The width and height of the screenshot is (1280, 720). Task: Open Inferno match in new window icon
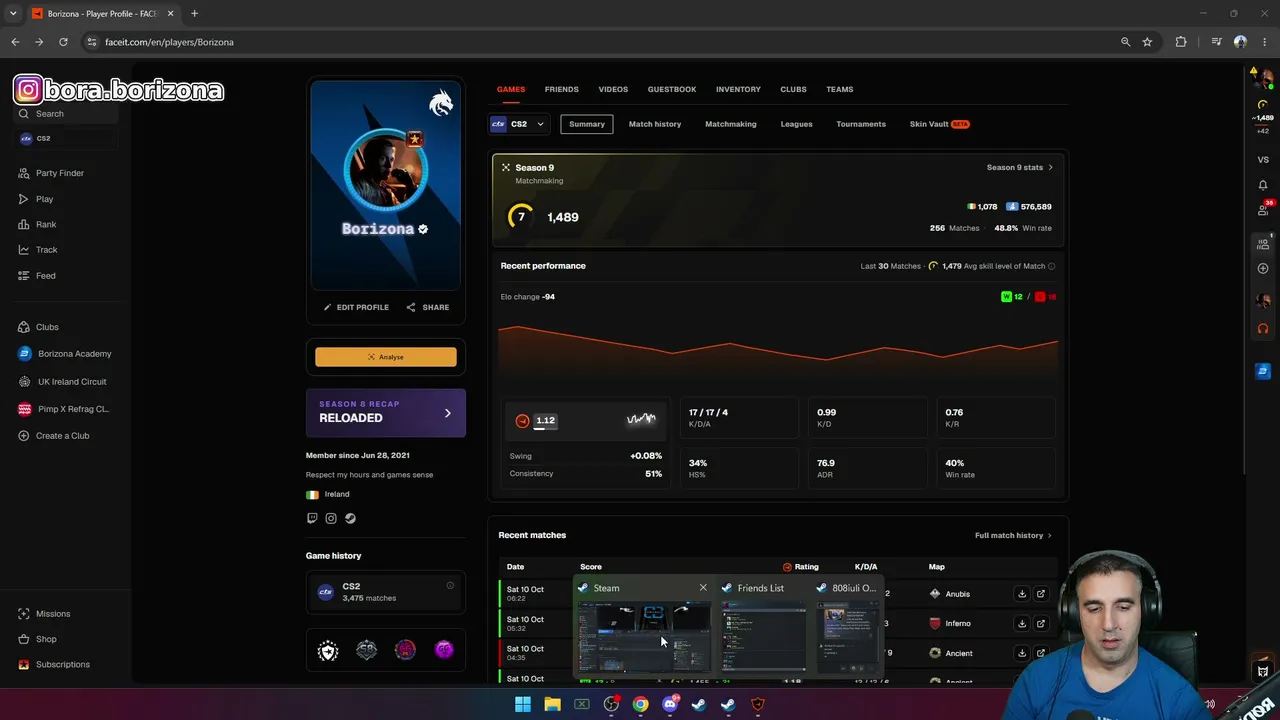[x=1041, y=623]
